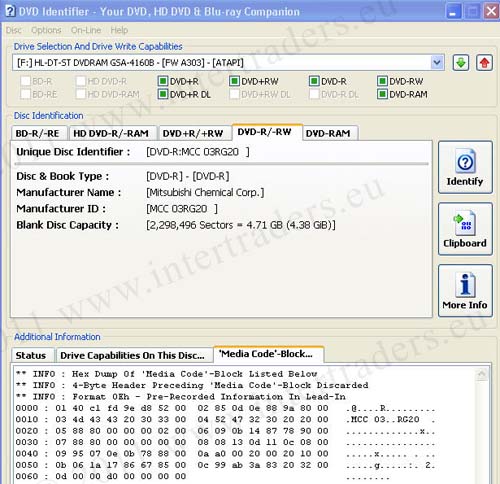Click the Mitsubishi Chemical Corp. manufacturer name

tap(205, 192)
